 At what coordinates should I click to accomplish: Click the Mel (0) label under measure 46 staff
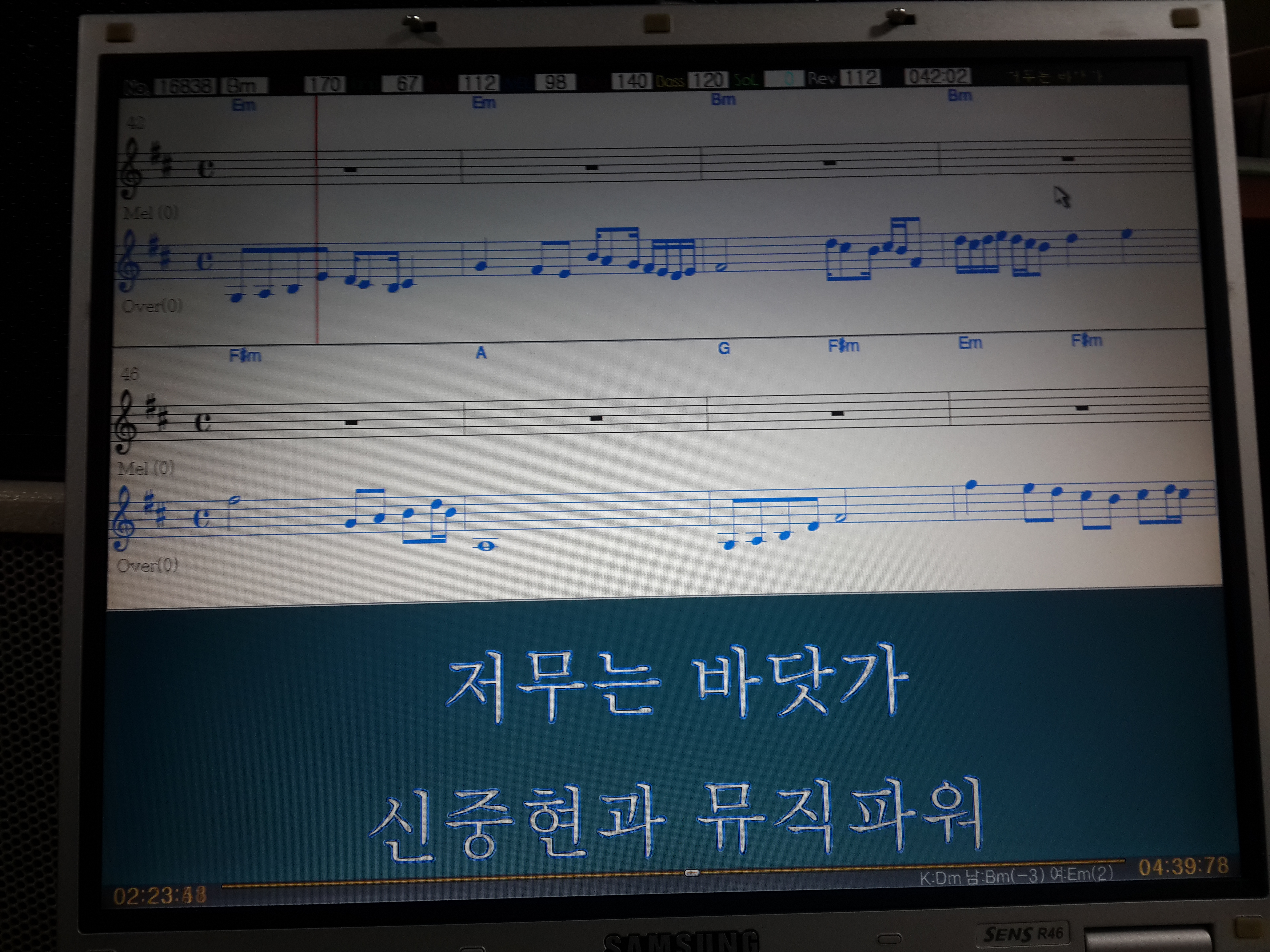click(146, 468)
